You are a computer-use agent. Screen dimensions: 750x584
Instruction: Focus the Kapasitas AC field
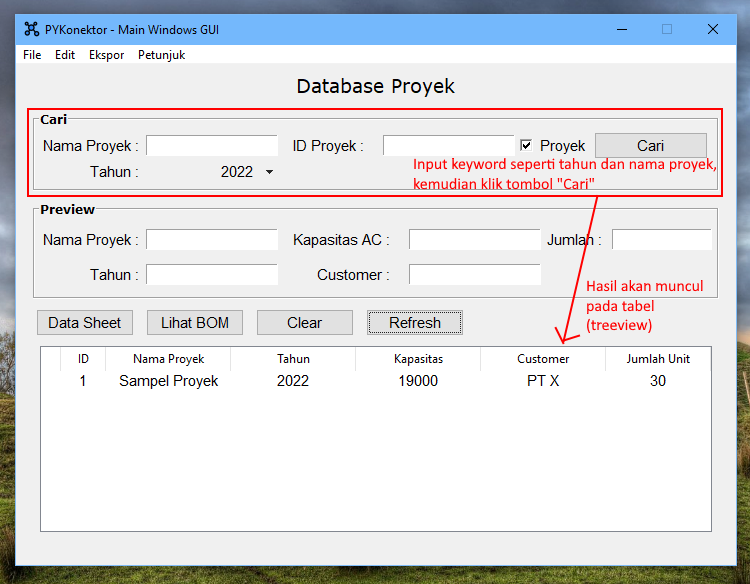coord(474,239)
